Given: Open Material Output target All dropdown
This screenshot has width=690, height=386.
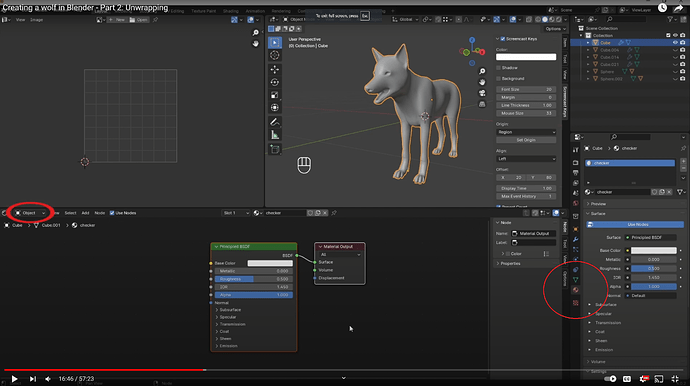Looking at the screenshot, I should click(x=341, y=255).
